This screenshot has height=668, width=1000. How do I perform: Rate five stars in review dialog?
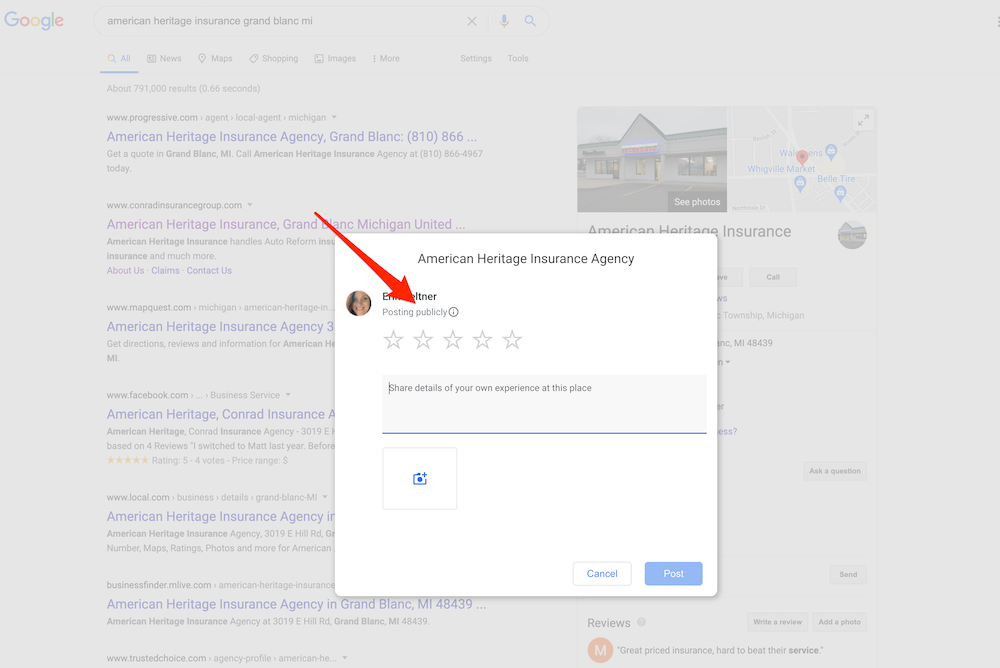pyautogui.click(x=512, y=340)
